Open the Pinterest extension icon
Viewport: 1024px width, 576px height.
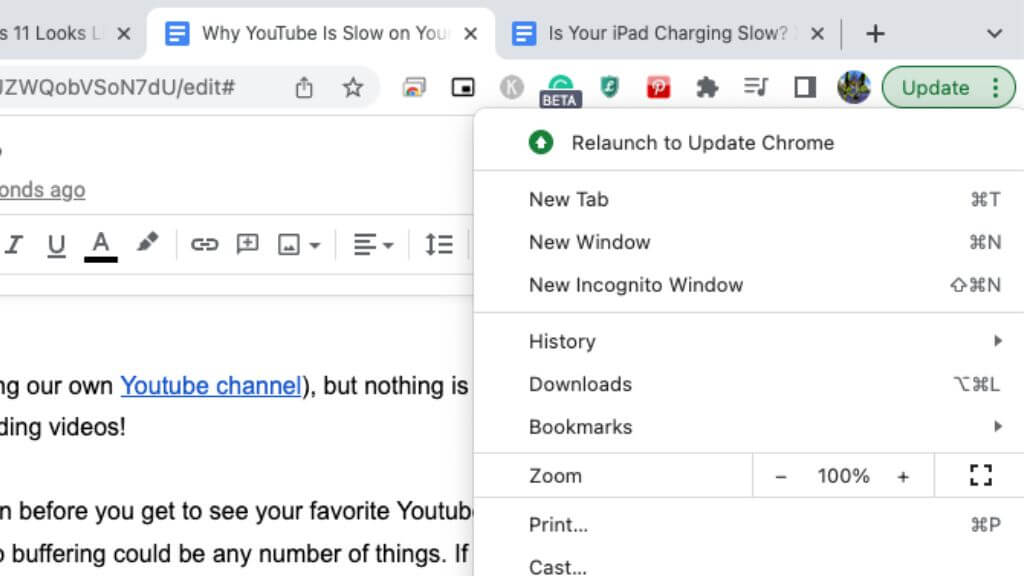(658, 87)
